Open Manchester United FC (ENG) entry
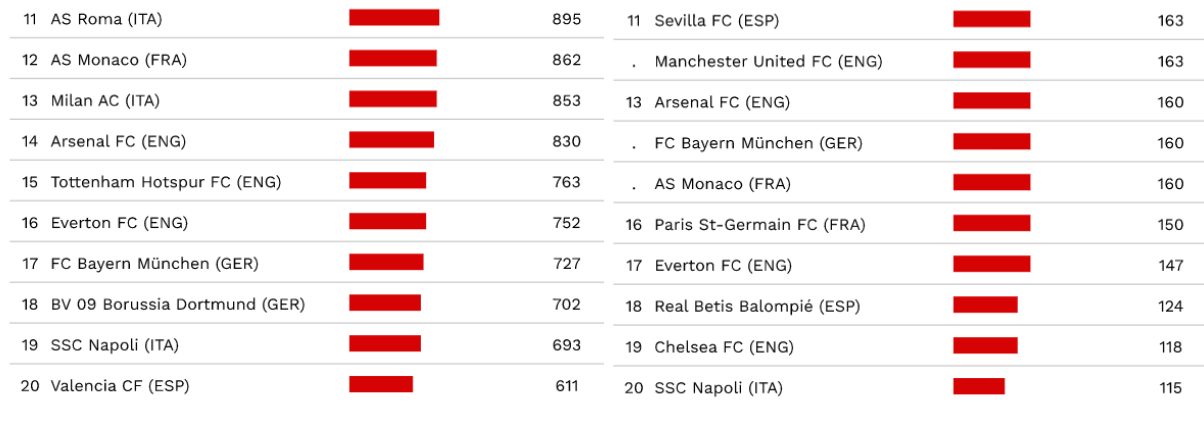 point(768,61)
